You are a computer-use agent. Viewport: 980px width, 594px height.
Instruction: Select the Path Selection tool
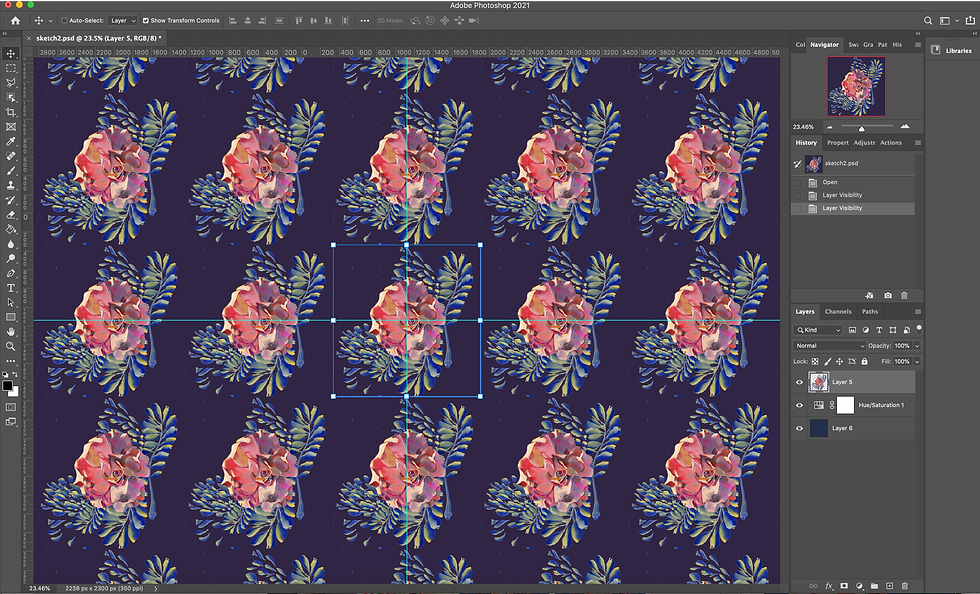point(11,303)
